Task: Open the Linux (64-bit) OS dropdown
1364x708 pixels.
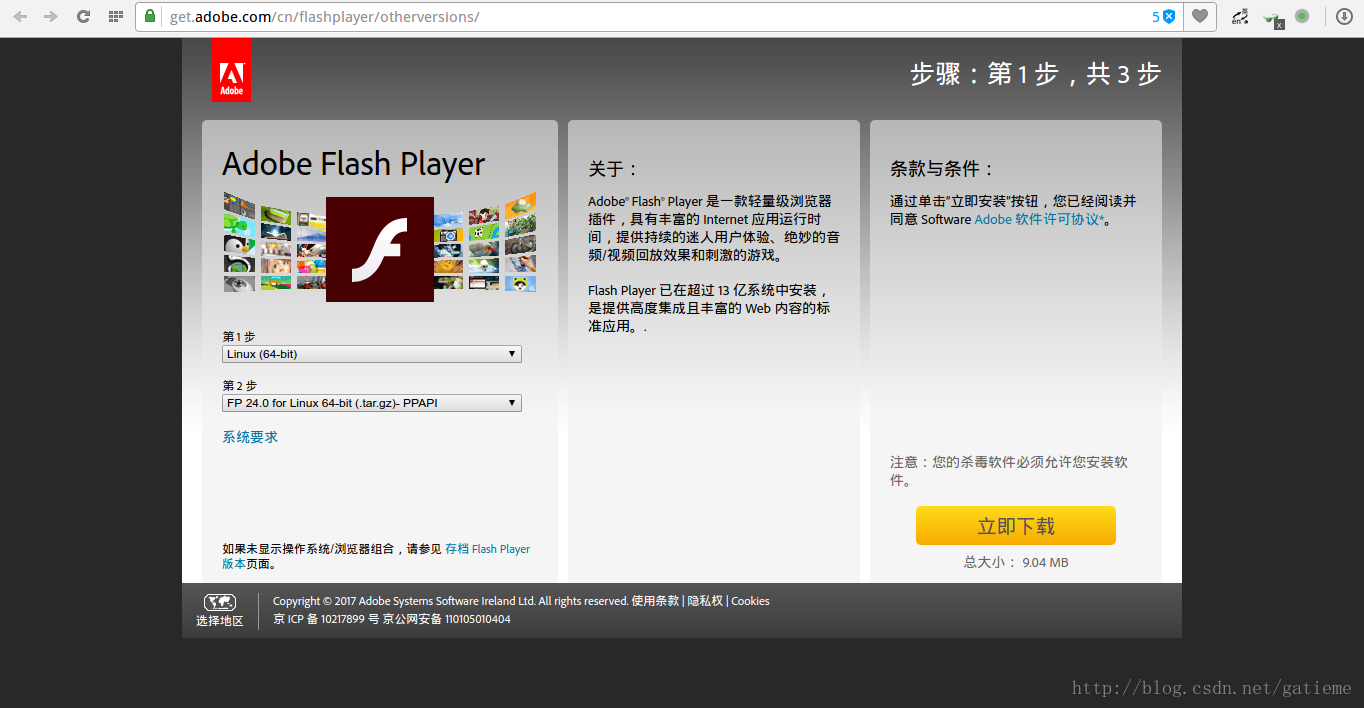Action: [x=372, y=354]
